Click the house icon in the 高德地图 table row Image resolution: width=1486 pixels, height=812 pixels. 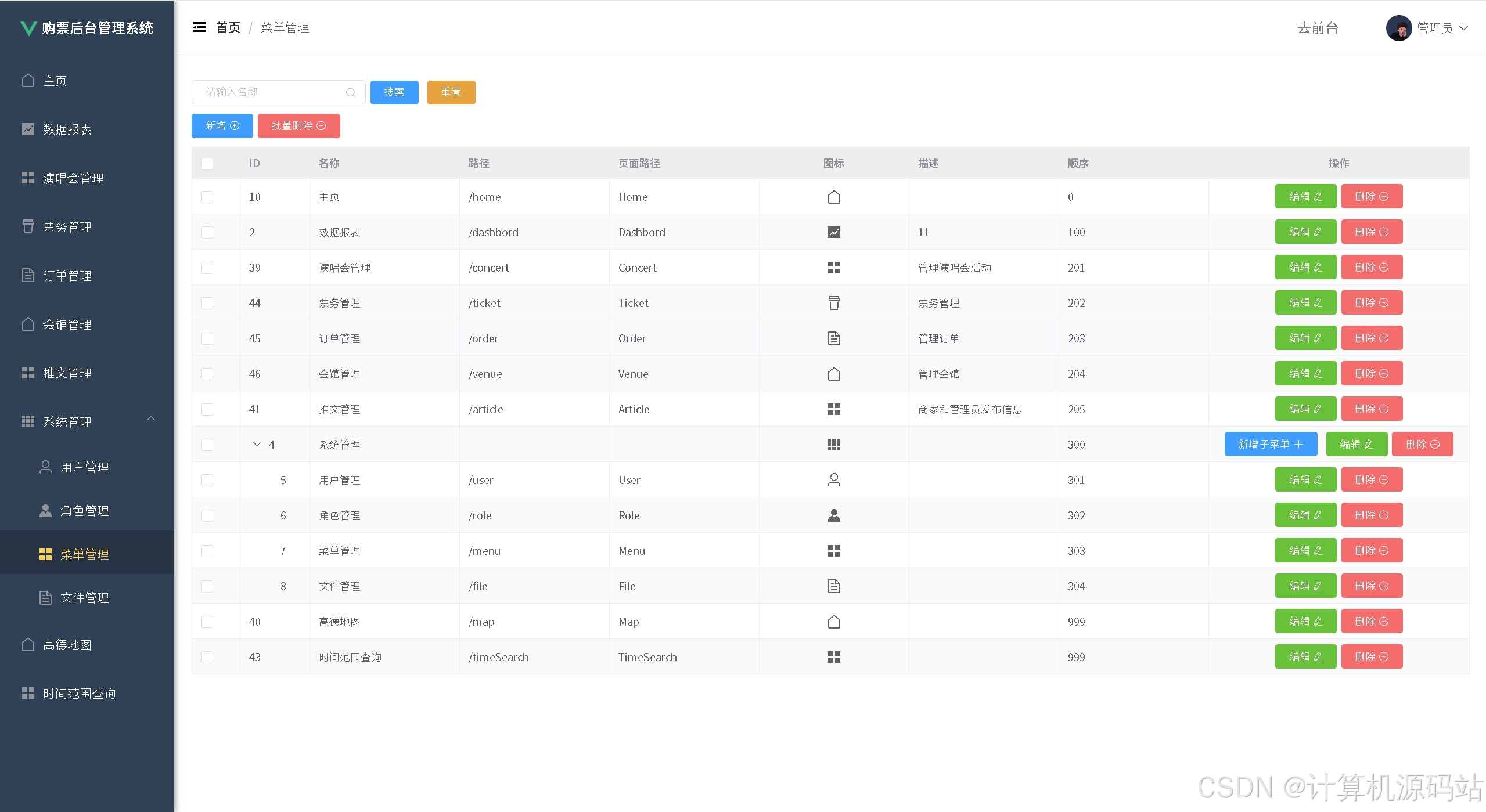[x=834, y=622]
